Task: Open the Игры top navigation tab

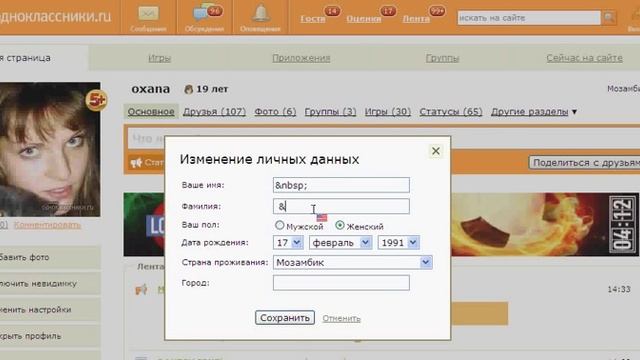Action: 160,58
